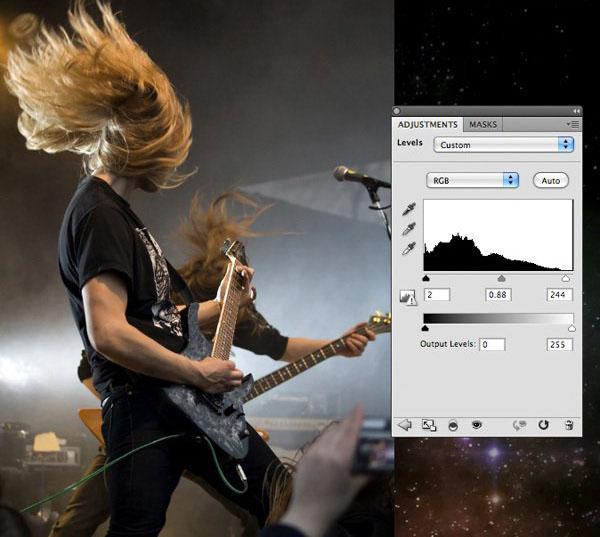The height and width of the screenshot is (537, 600).
Task: Open the RGB channel dropdown
Action: (x=472, y=180)
